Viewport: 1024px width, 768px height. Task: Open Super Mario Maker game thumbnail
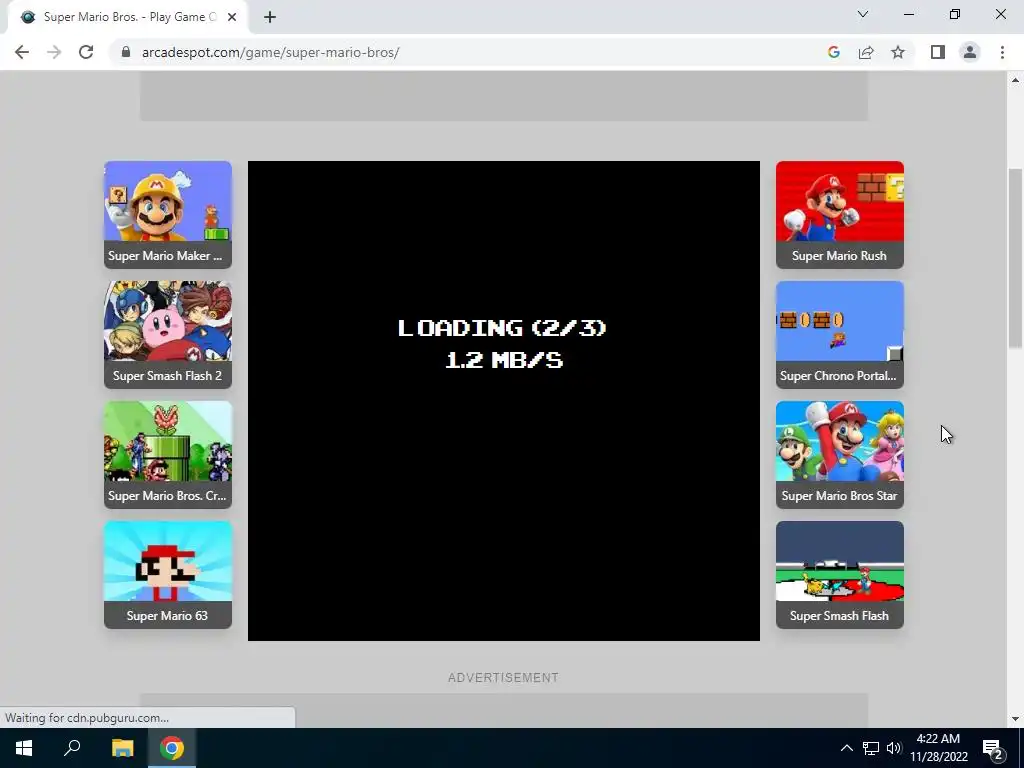coord(168,215)
